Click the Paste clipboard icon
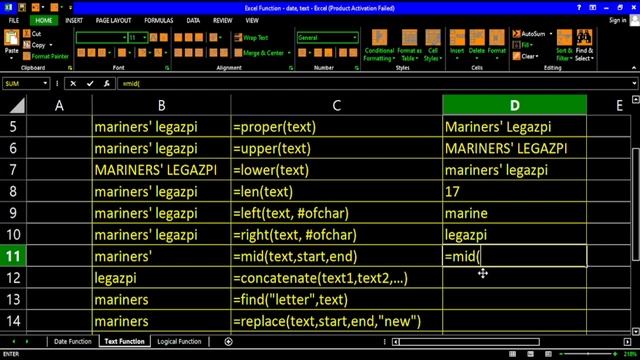Image resolution: width=640 pixels, height=360 pixels. [x=11, y=38]
